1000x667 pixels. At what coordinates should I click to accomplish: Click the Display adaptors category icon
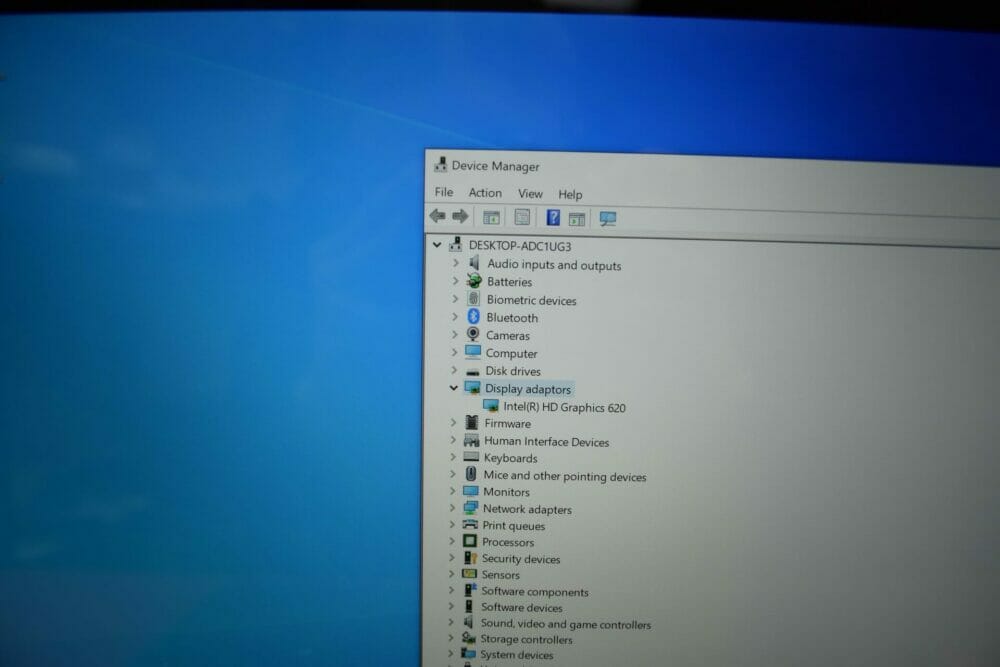(x=472, y=388)
